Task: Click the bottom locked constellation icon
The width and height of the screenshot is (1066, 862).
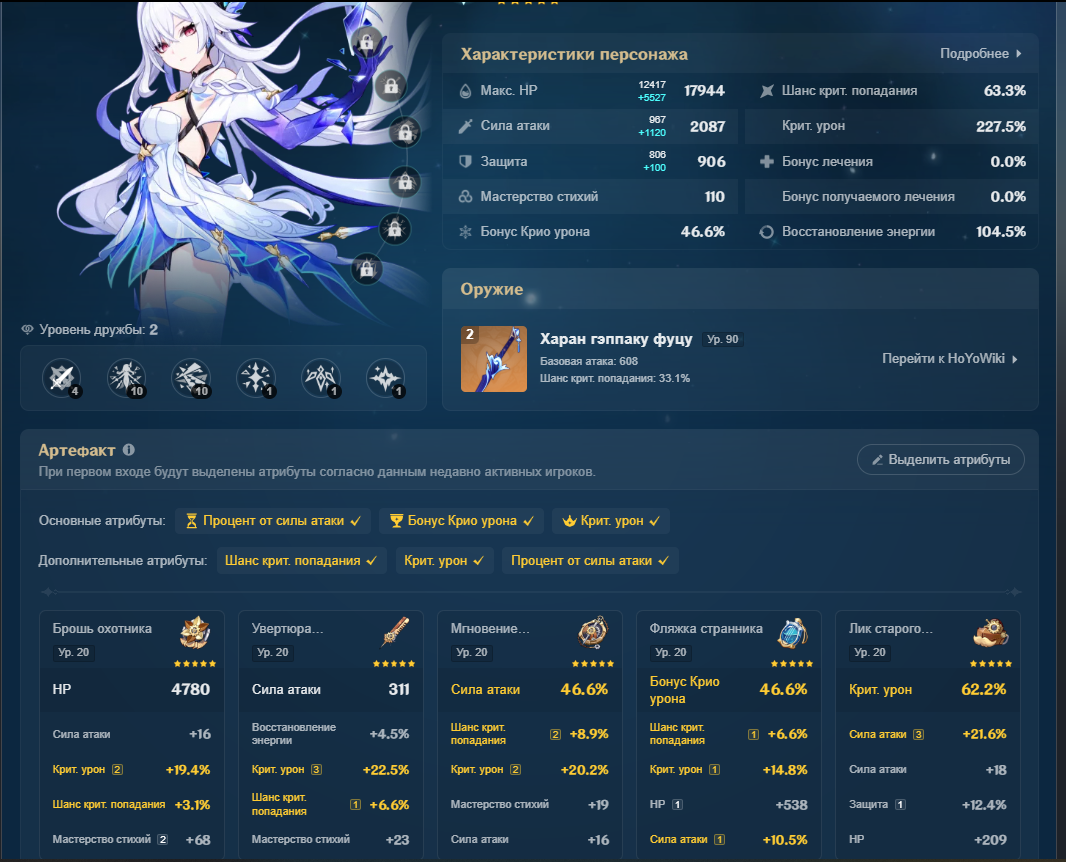Action: click(367, 270)
